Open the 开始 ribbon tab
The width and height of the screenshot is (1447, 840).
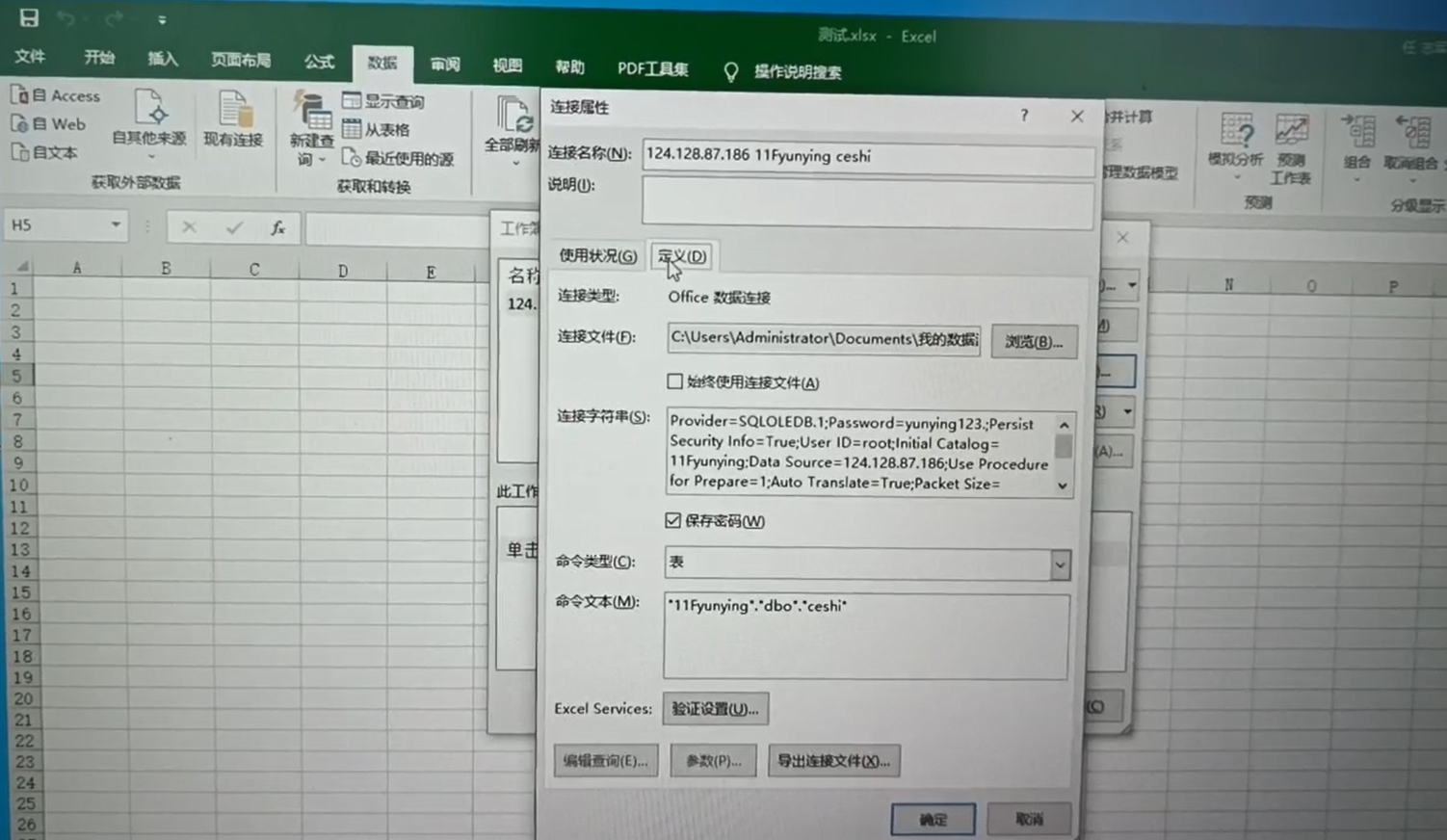click(99, 58)
